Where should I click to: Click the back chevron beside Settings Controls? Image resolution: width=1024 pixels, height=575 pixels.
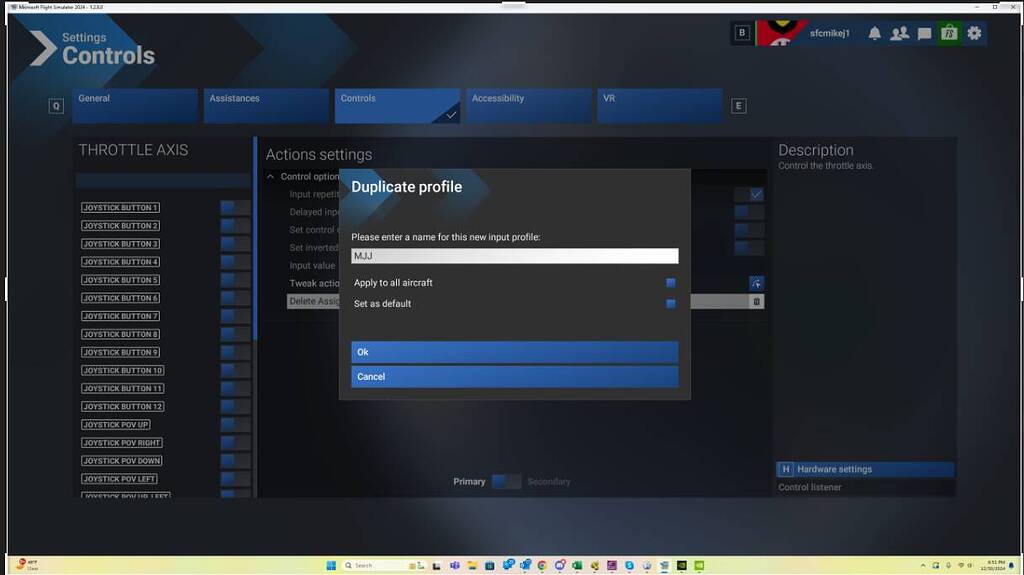43,48
